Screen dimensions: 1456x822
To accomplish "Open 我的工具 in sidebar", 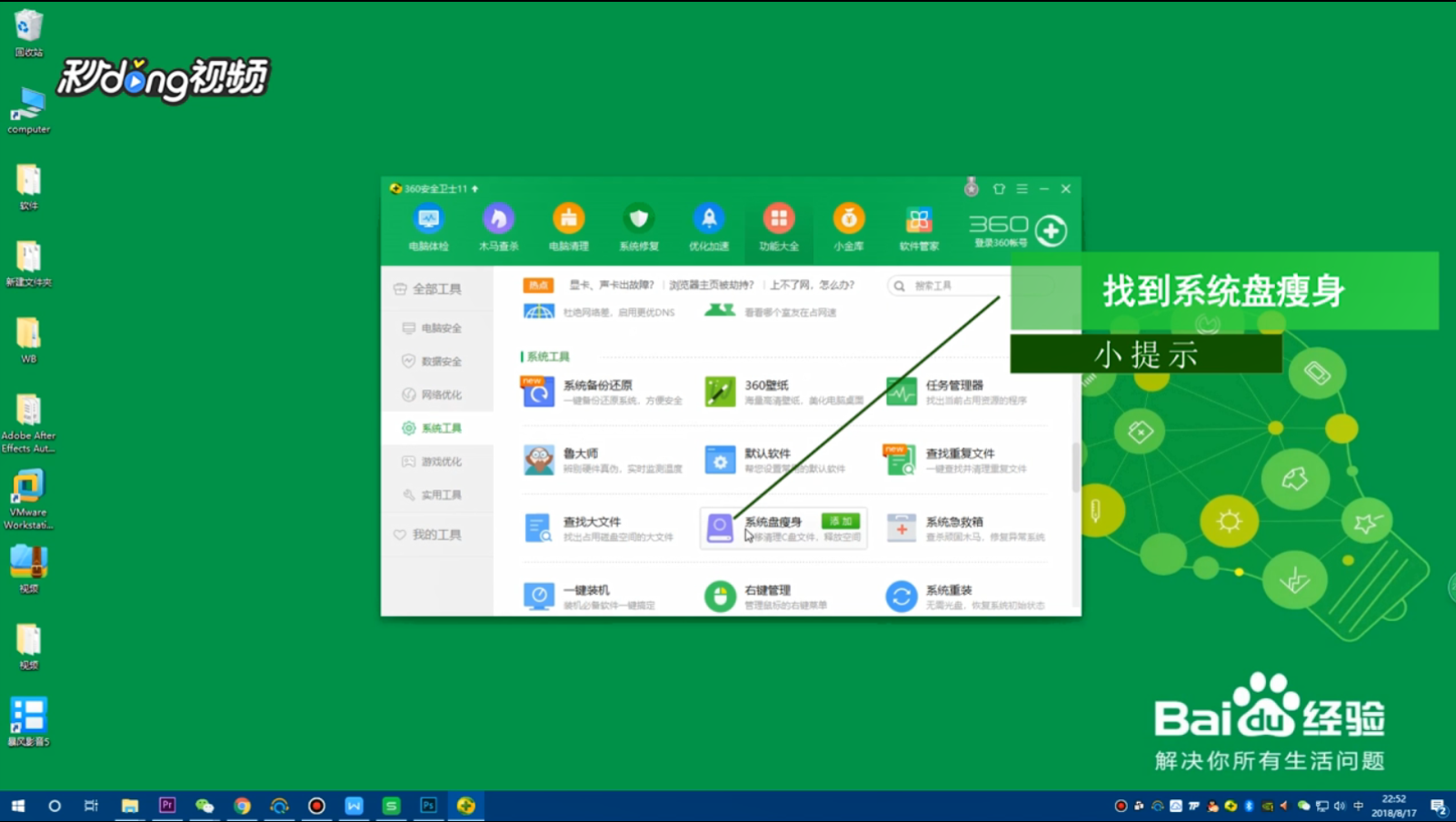I will coord(437,535).
